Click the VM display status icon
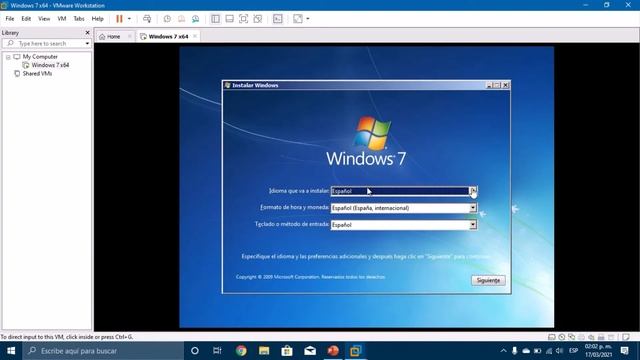Image resolution: width=640 pixels, height=360 pixels. [x=611, y=337]
